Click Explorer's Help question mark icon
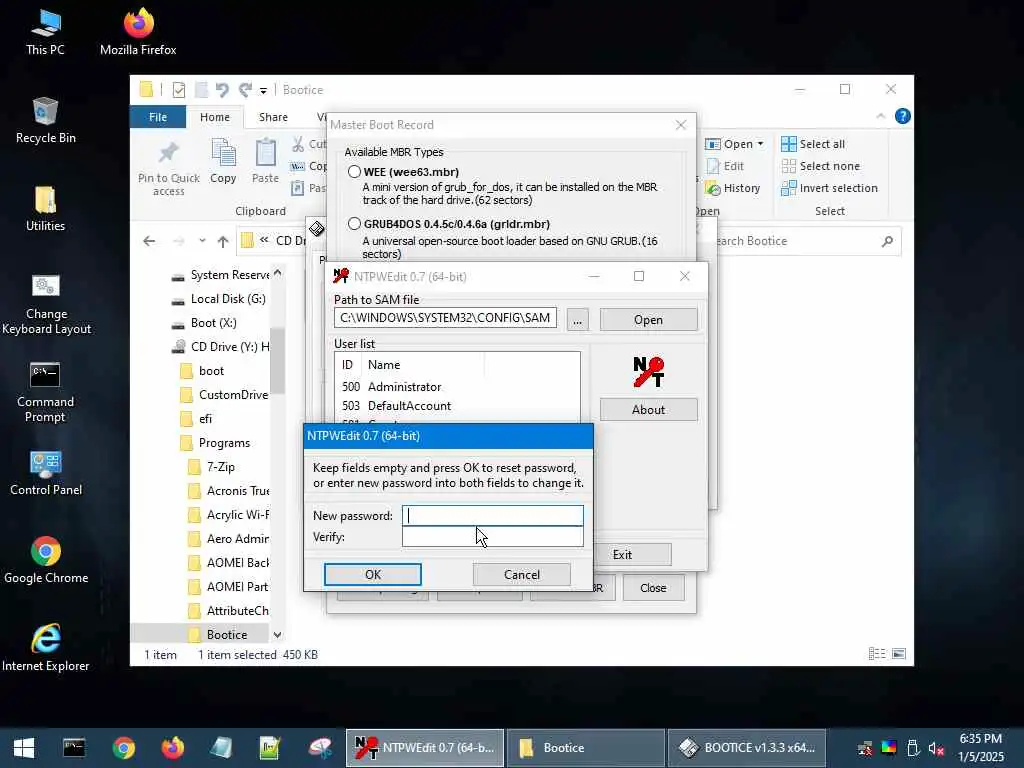The image size is (1024, 768). pos(903,116)
